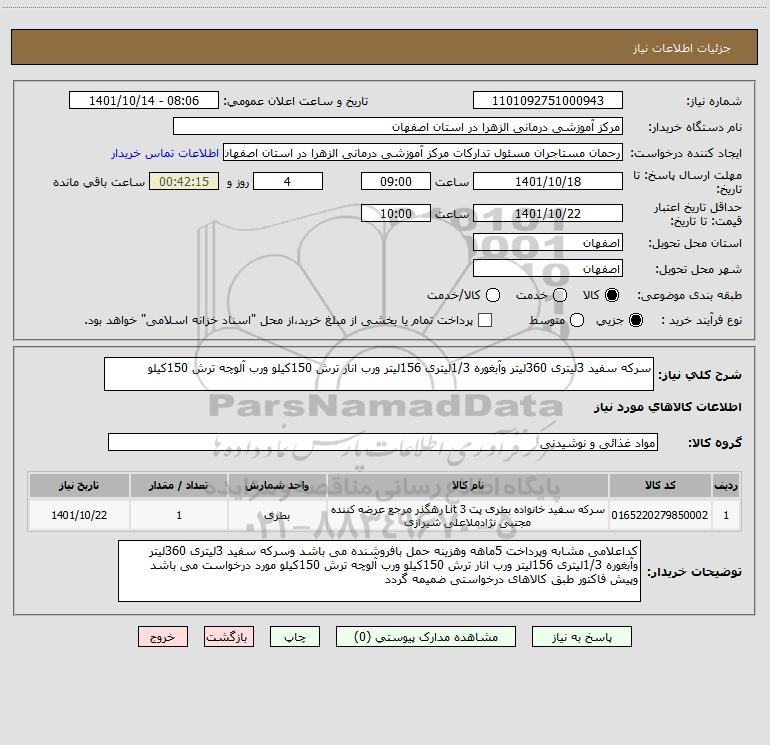The width and height of the screenshot is (770, 745).
Task: Click the ایجاد کننده درخواست field
Action: [x=423, y=152]
